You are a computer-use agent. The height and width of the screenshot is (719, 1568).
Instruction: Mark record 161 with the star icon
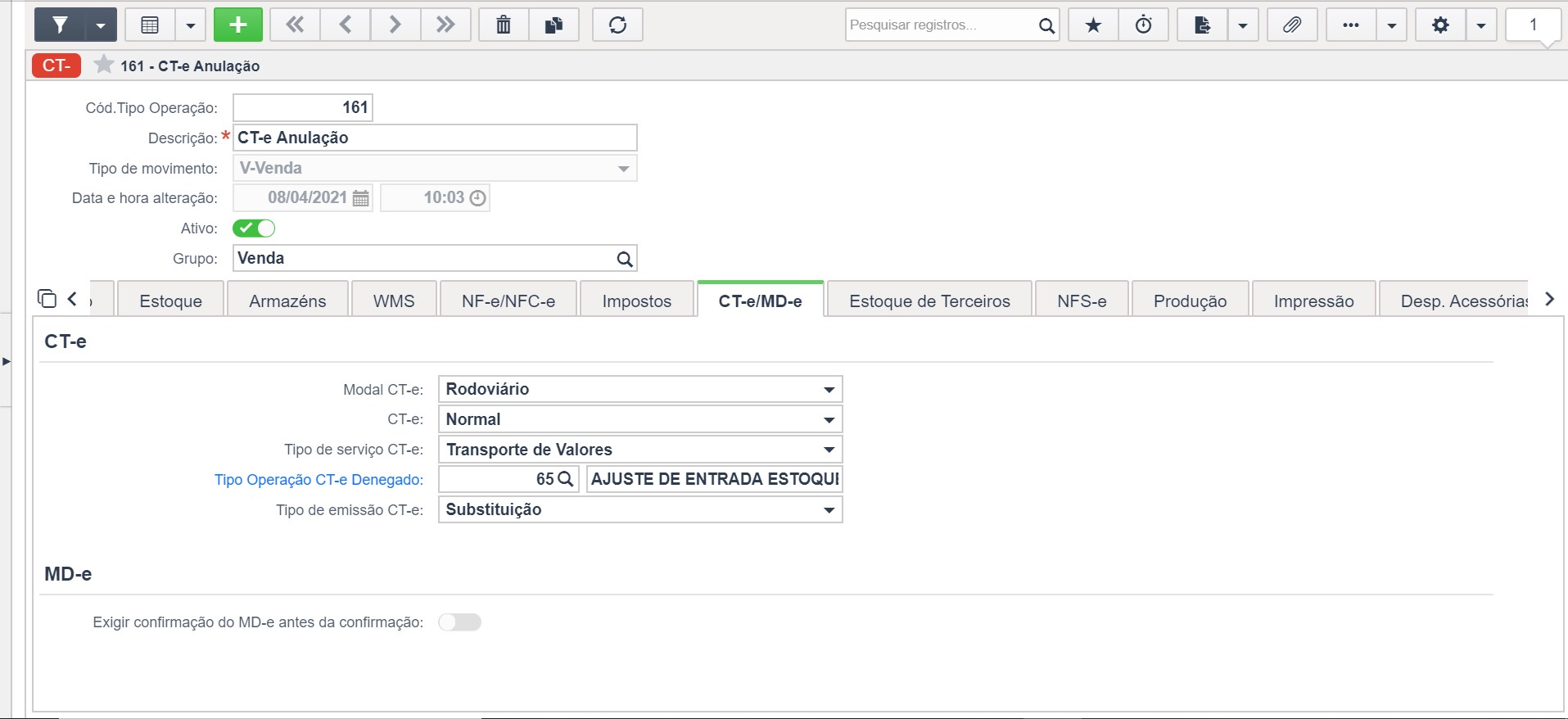pos(103,65)
